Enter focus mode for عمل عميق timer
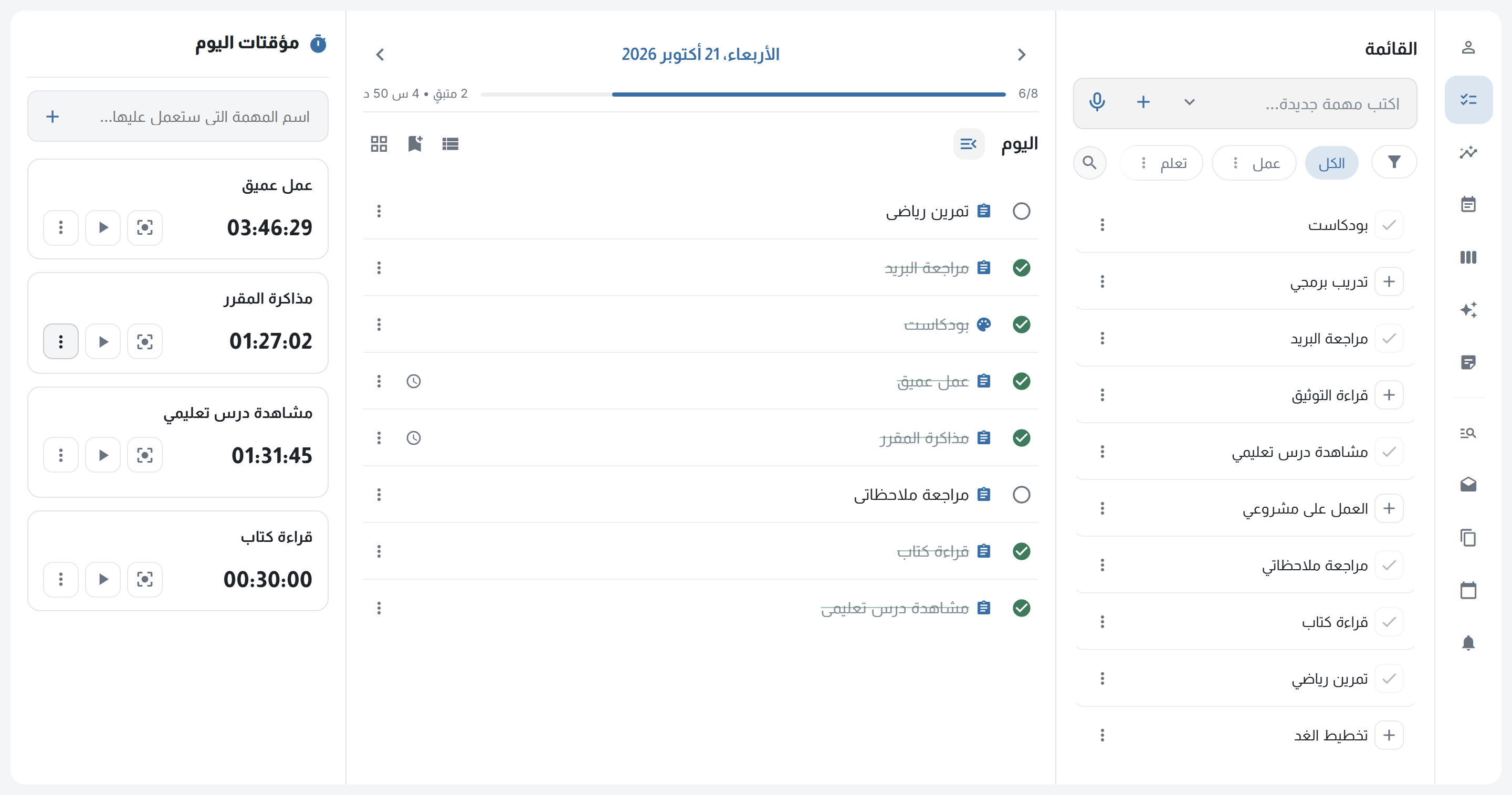Viewport: 1512px width, 795px height. [145, 228]
